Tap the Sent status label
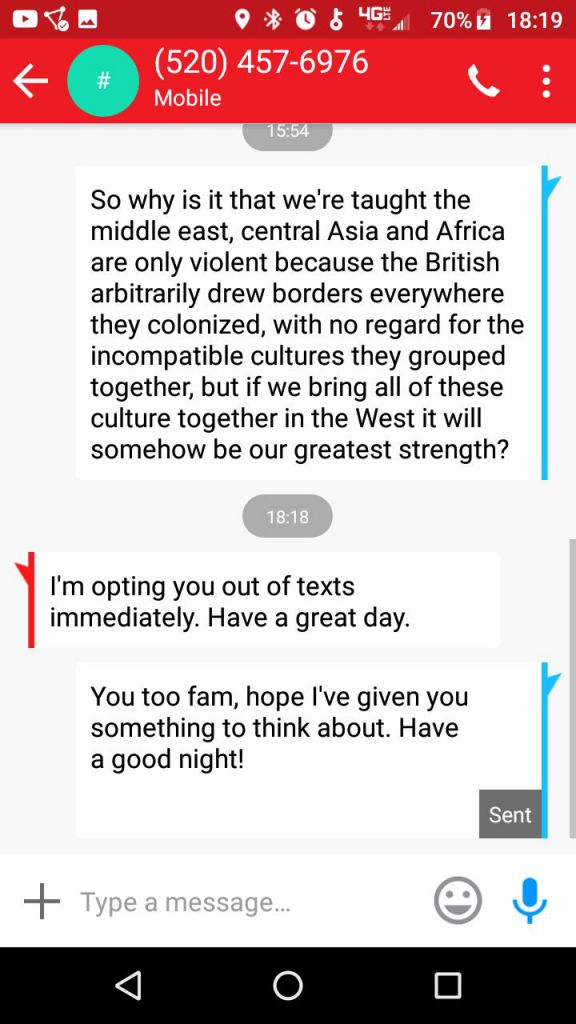The image size is (576, 1024). (510, 814)
